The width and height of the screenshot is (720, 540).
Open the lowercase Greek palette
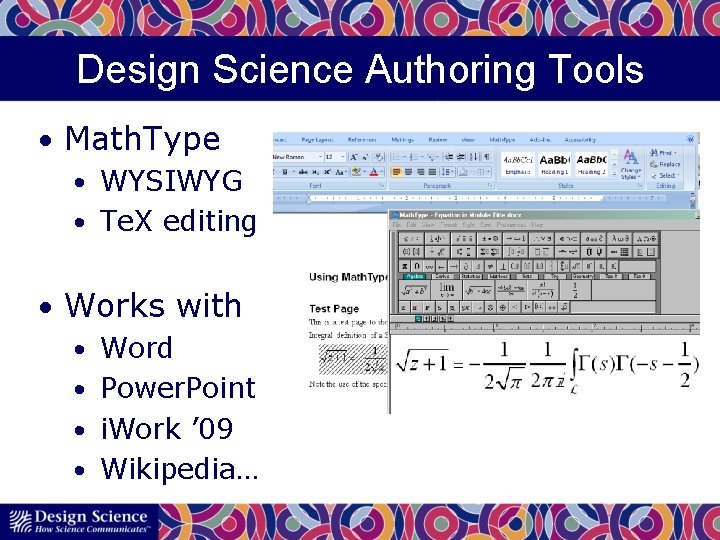click(619, 239)
